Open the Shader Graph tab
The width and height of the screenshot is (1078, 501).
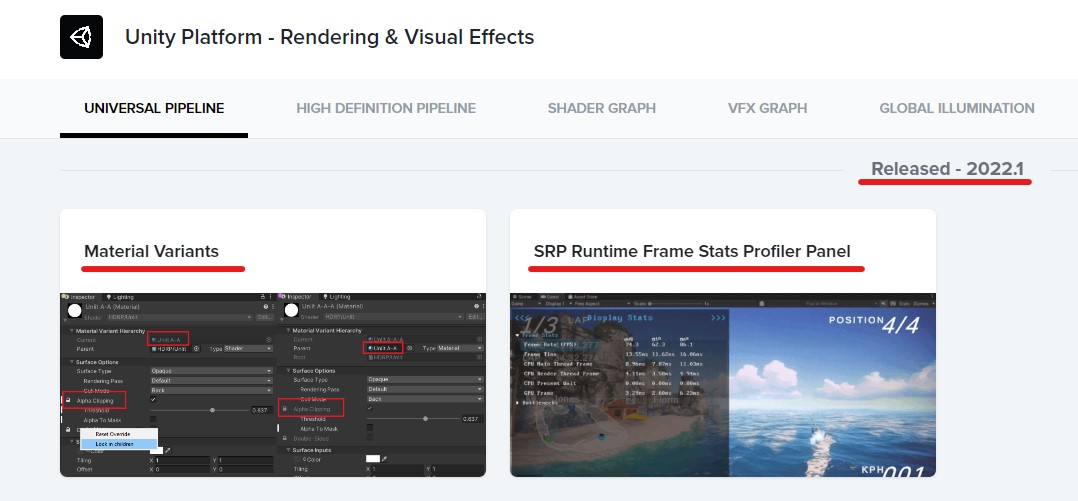click(601, 108)
